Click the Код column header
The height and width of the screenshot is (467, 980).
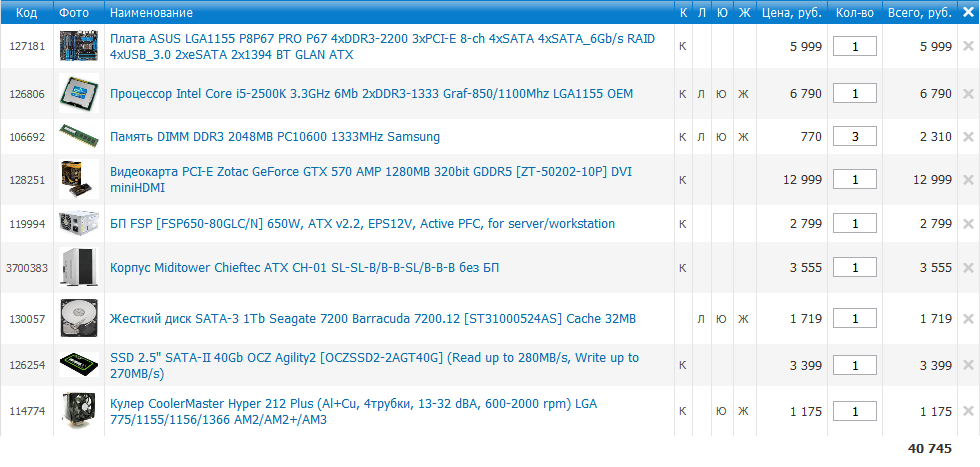tap(26, 13)
